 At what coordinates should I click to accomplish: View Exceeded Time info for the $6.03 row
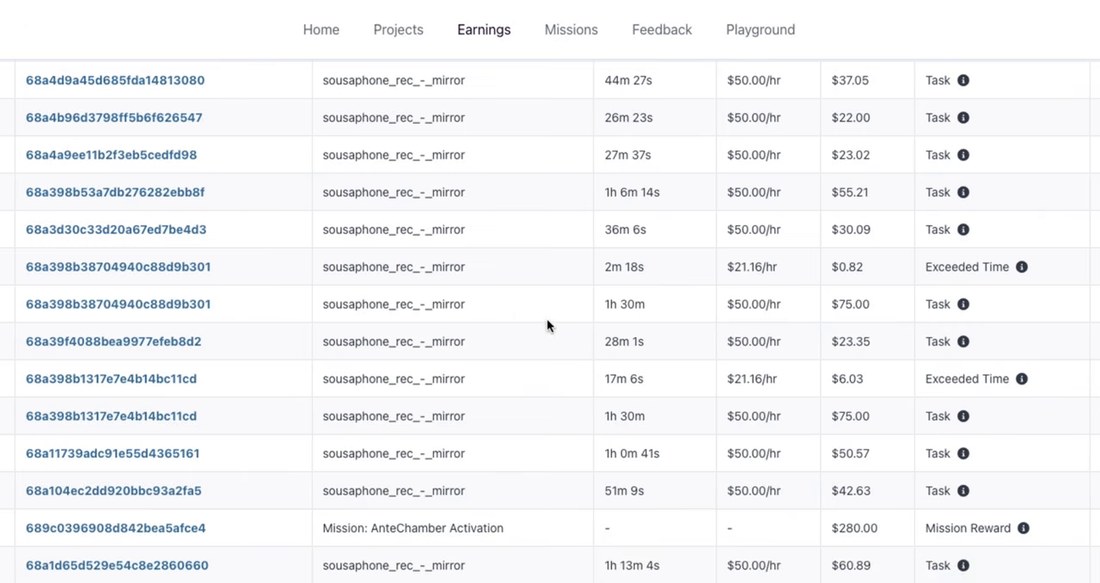click(x=1021, y=379)
